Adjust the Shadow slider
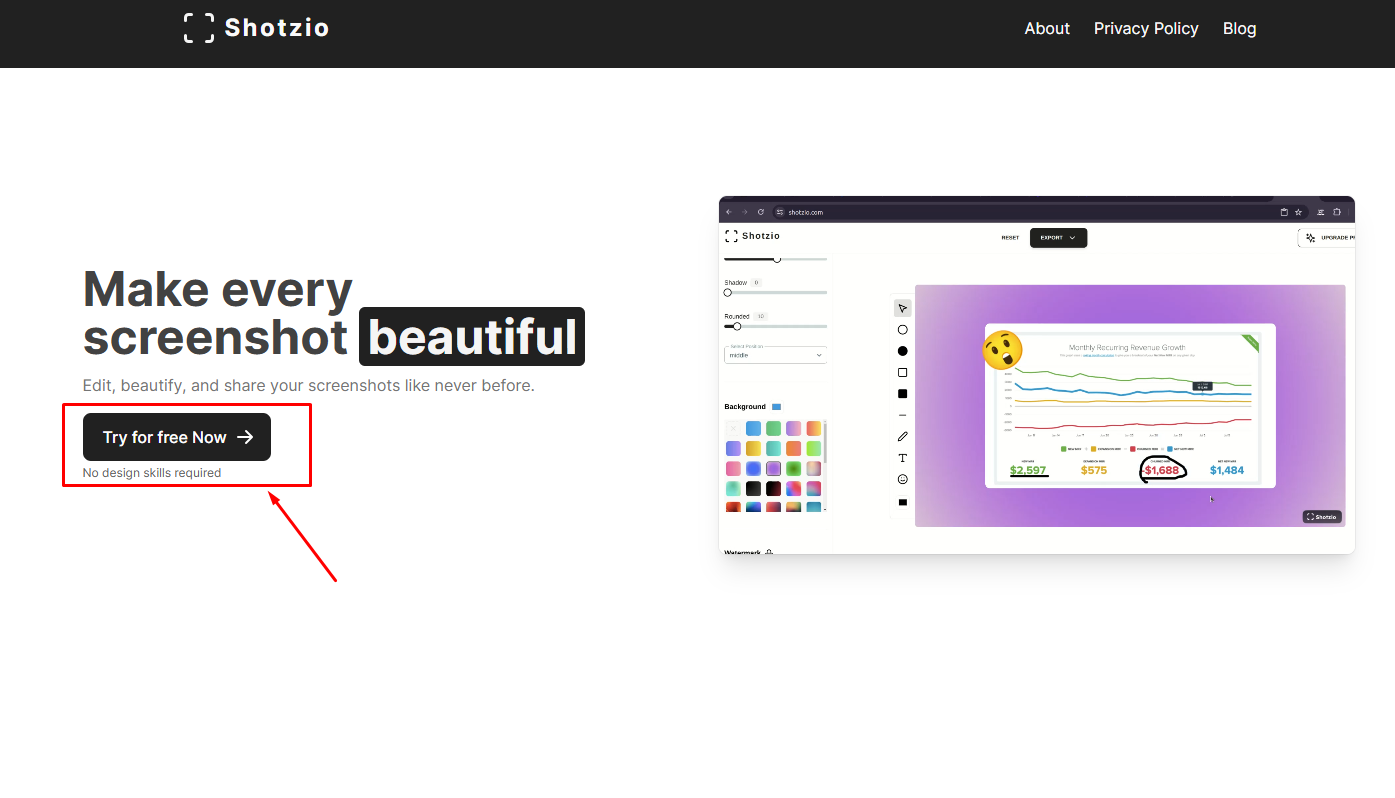Viewport: 1395px width, 798px height. (776, 292)
